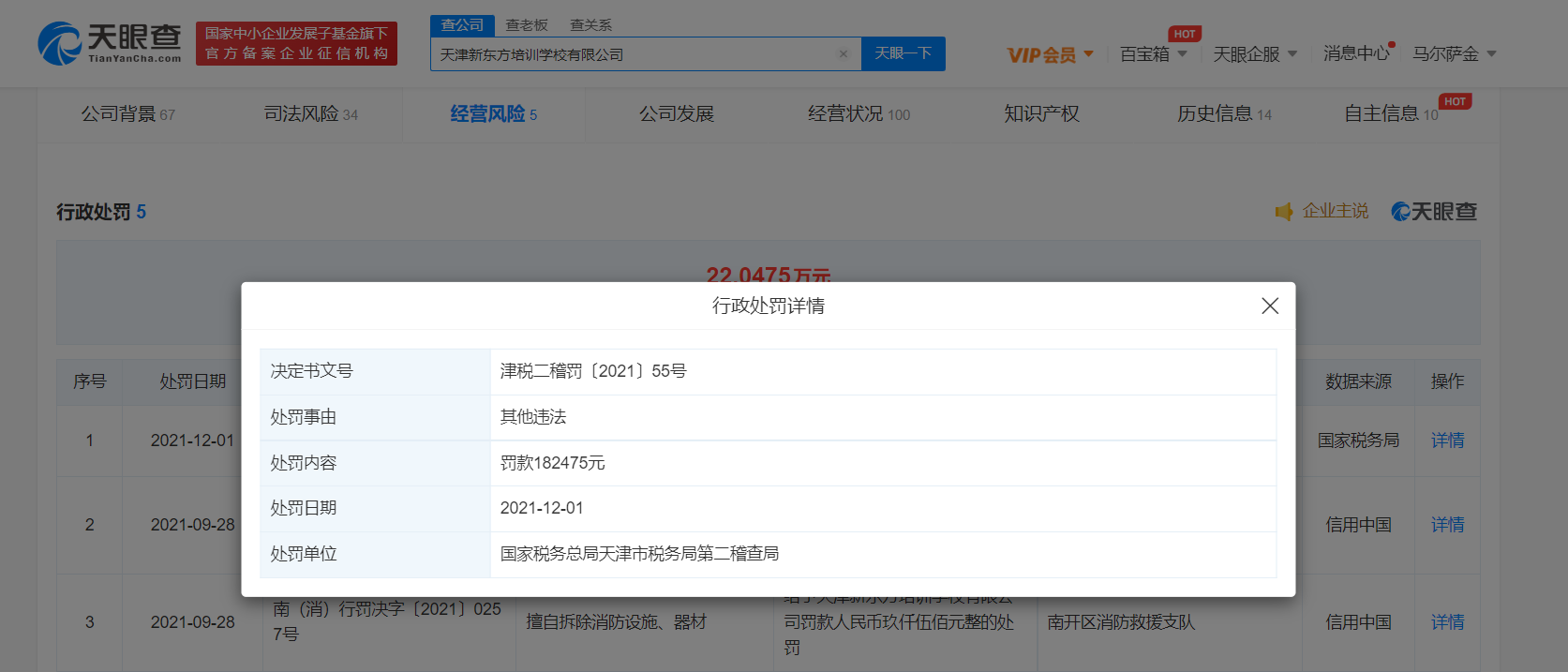Open 详情 for penalty row 2
This screenshot has height=672, width=1568.
point(1447,525)
